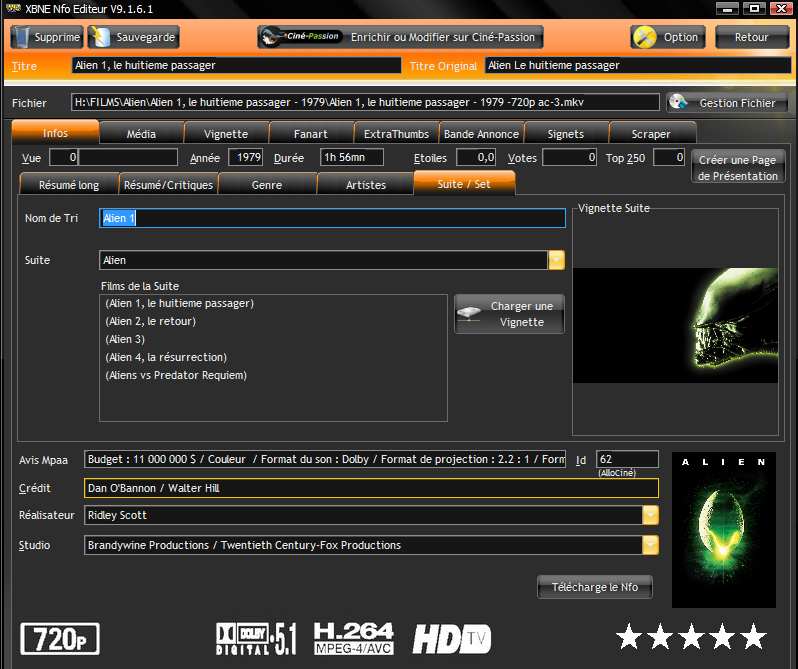Click the Nom de Tri field

(x=332, y=218)
